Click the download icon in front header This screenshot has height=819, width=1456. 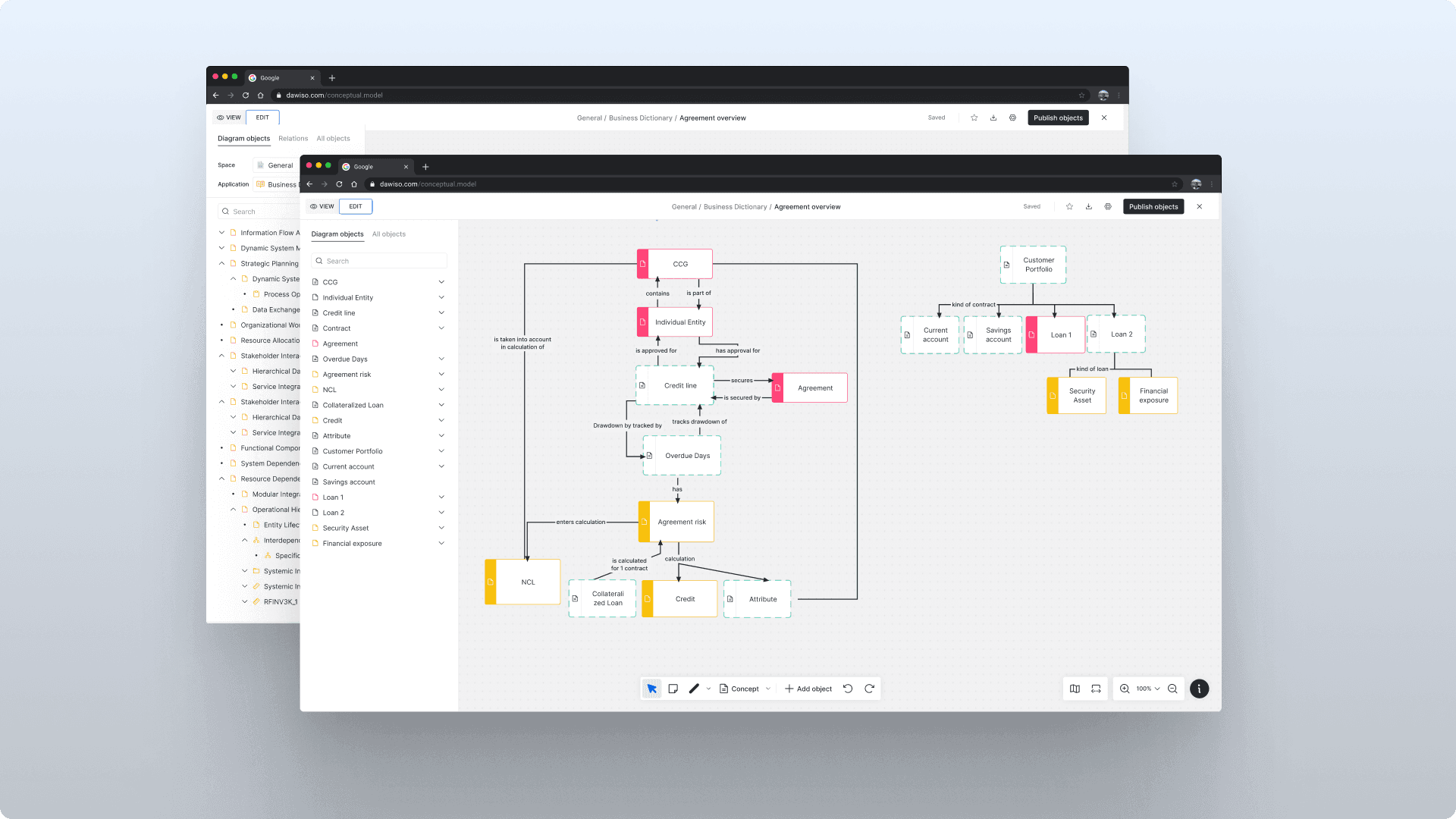(x=1088, y=206)
